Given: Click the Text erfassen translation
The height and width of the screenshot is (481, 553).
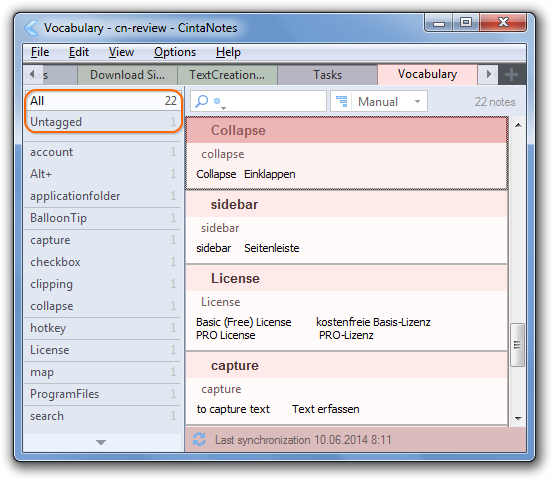Looking at the screenshot, I should [326, 409].
